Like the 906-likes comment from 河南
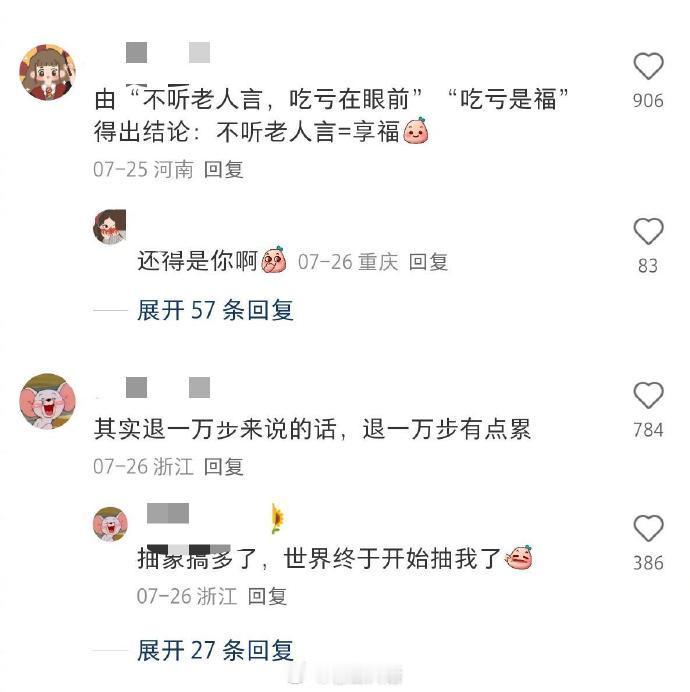The image size is (690, 692). (x=648, y=67)
